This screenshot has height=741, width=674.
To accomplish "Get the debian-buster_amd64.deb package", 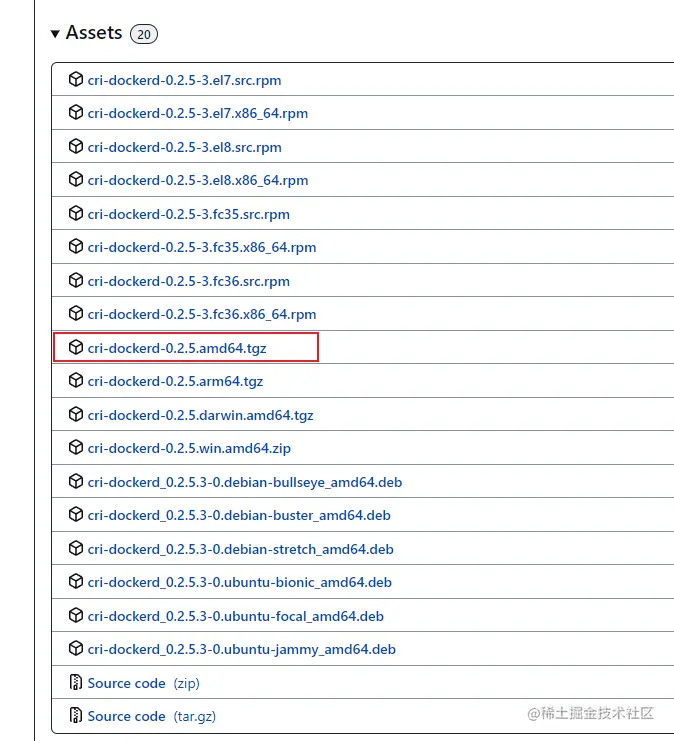I will 239,516.
